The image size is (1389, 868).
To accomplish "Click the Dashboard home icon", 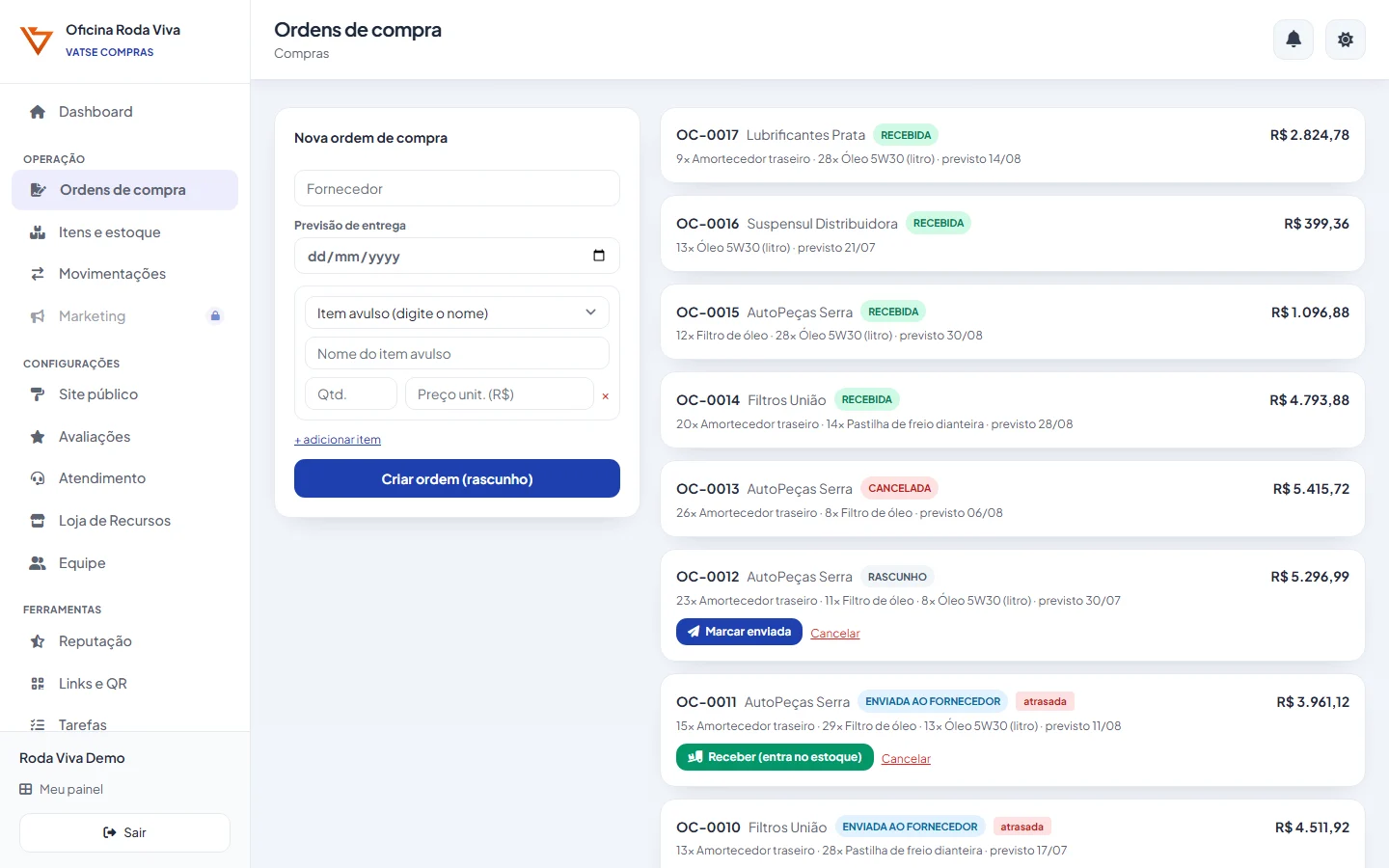I will [x=38, y=112].
